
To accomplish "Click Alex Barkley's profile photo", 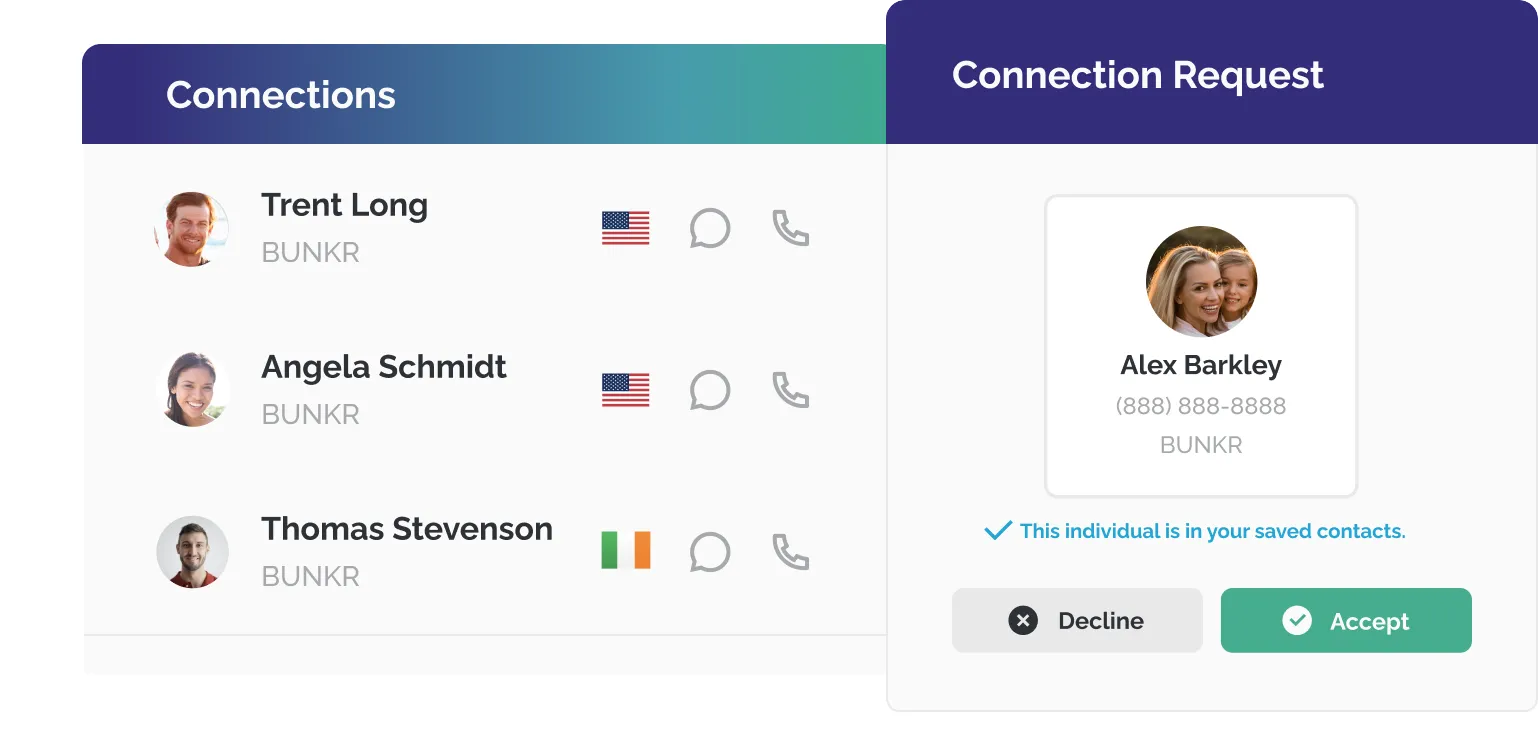I will tap(1201, 281).
